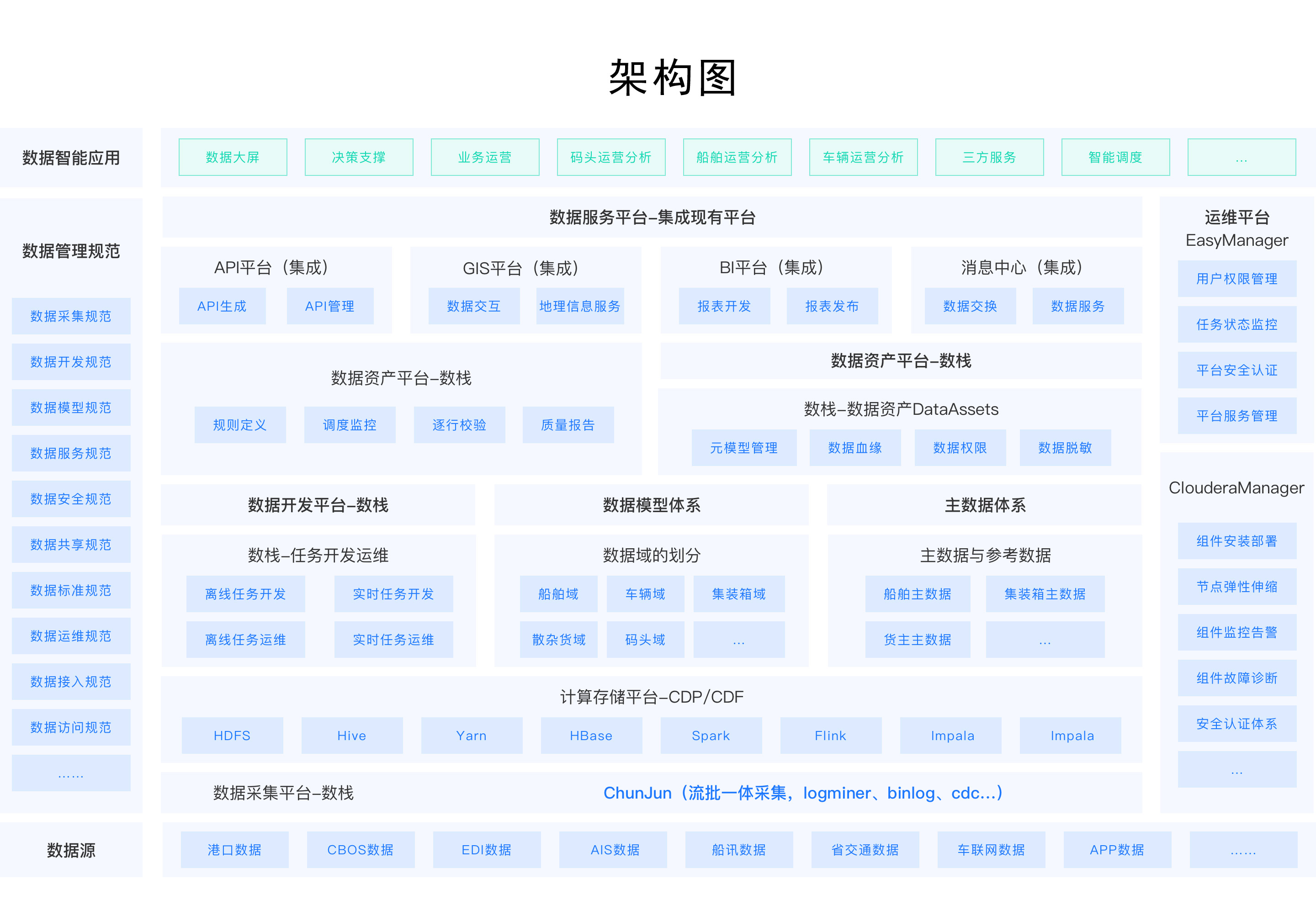The width and height of the screenshot is (1316, 900).
Task: Select the Hive component block
Action: (x=352, y=735)
